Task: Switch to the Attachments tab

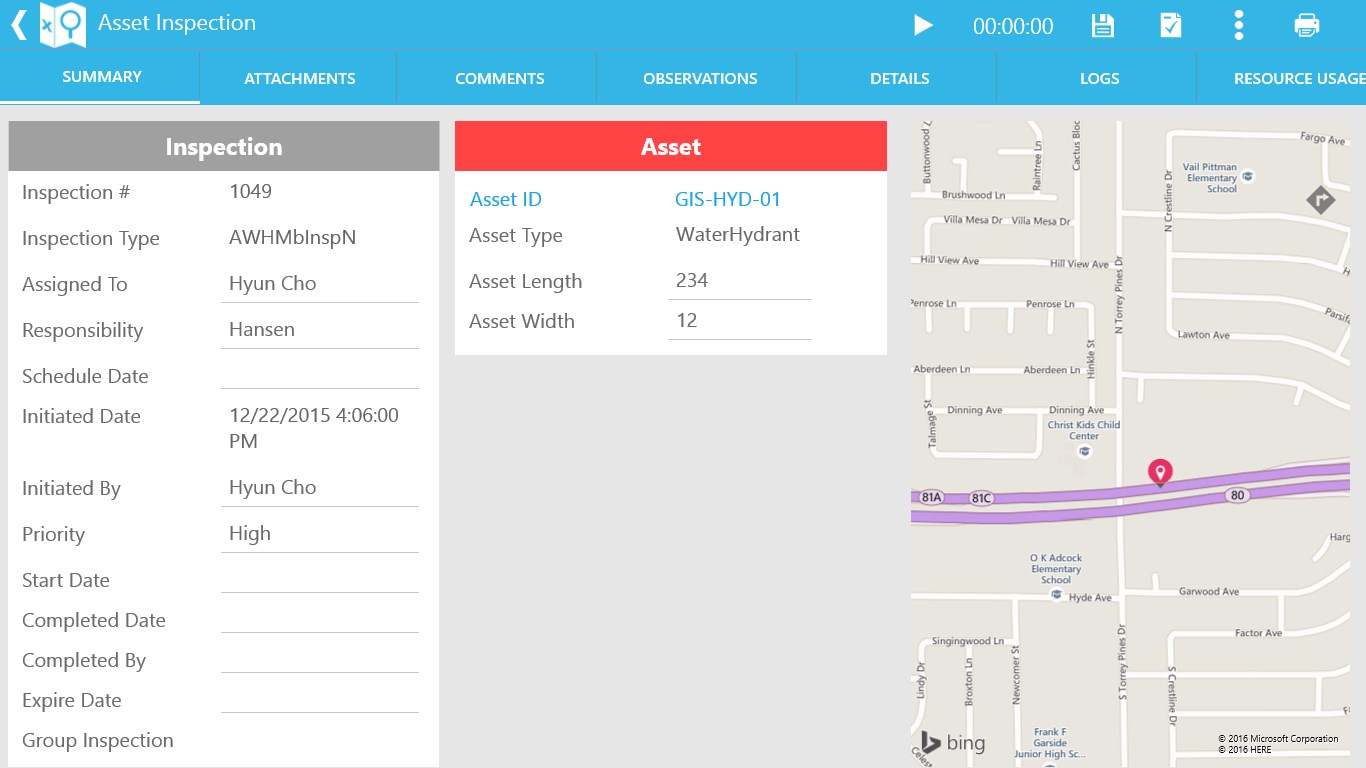Action: coord(299,77)
